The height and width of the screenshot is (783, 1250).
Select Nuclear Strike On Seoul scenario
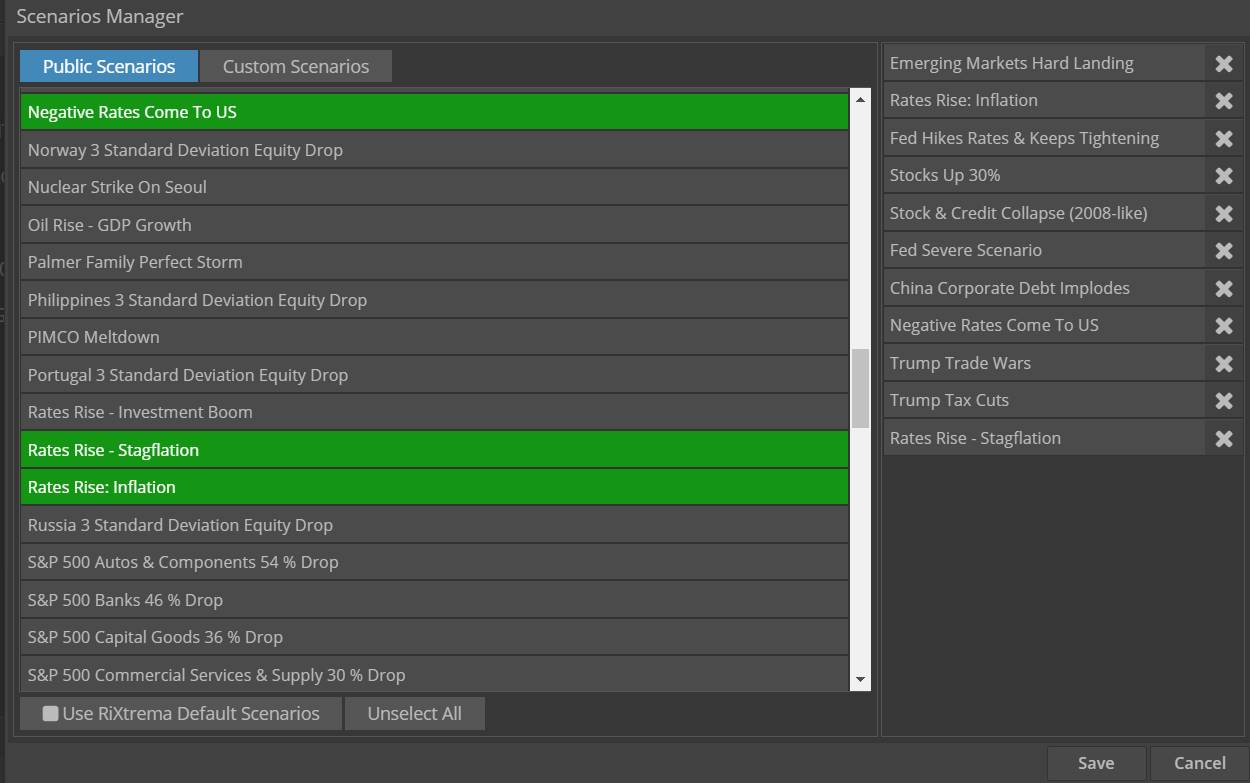pos(434,187)
